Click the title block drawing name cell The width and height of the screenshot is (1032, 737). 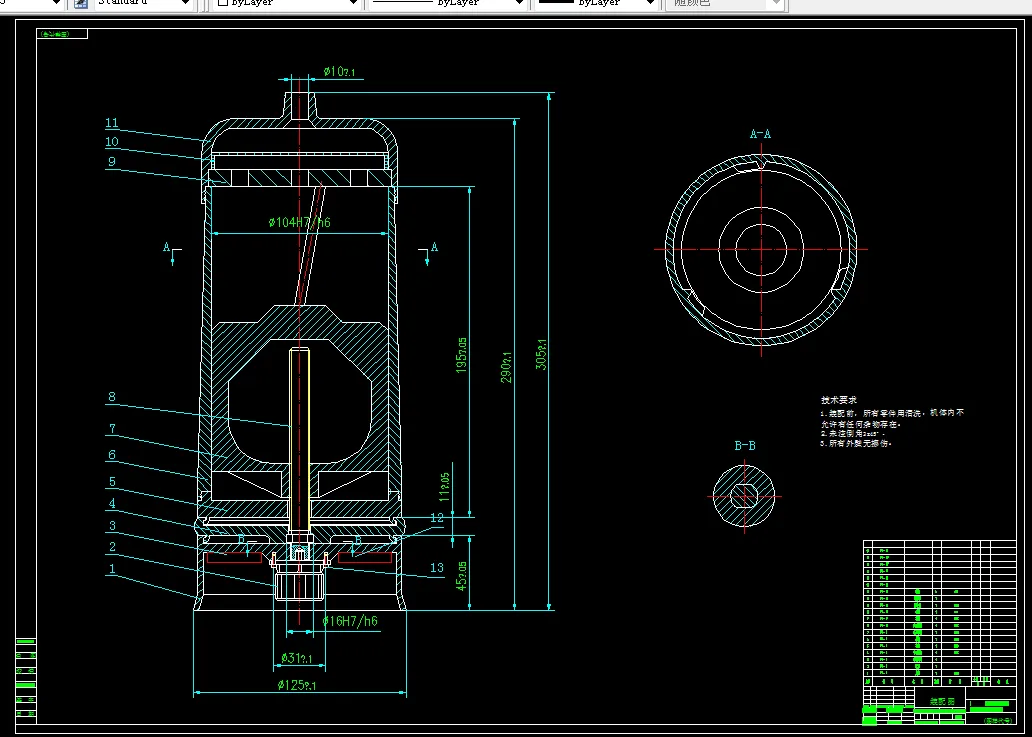942,702
